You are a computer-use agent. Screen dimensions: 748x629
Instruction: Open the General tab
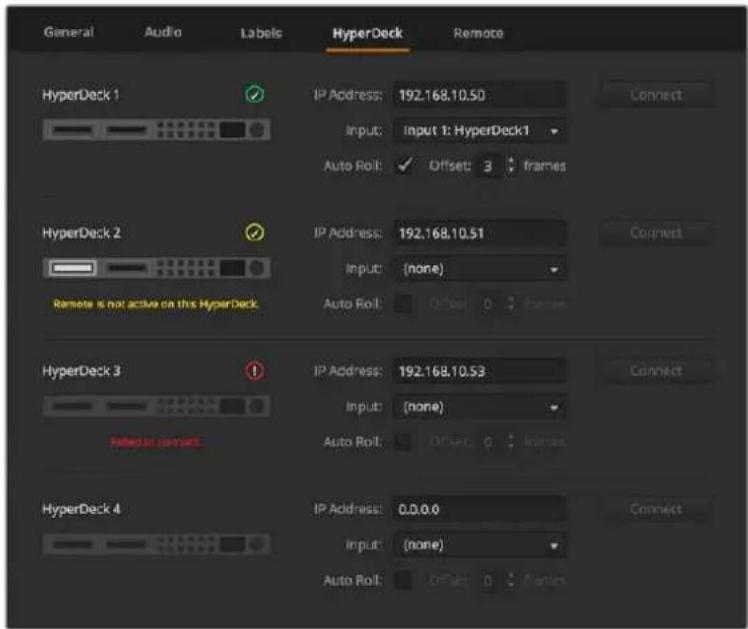[69, 32]
